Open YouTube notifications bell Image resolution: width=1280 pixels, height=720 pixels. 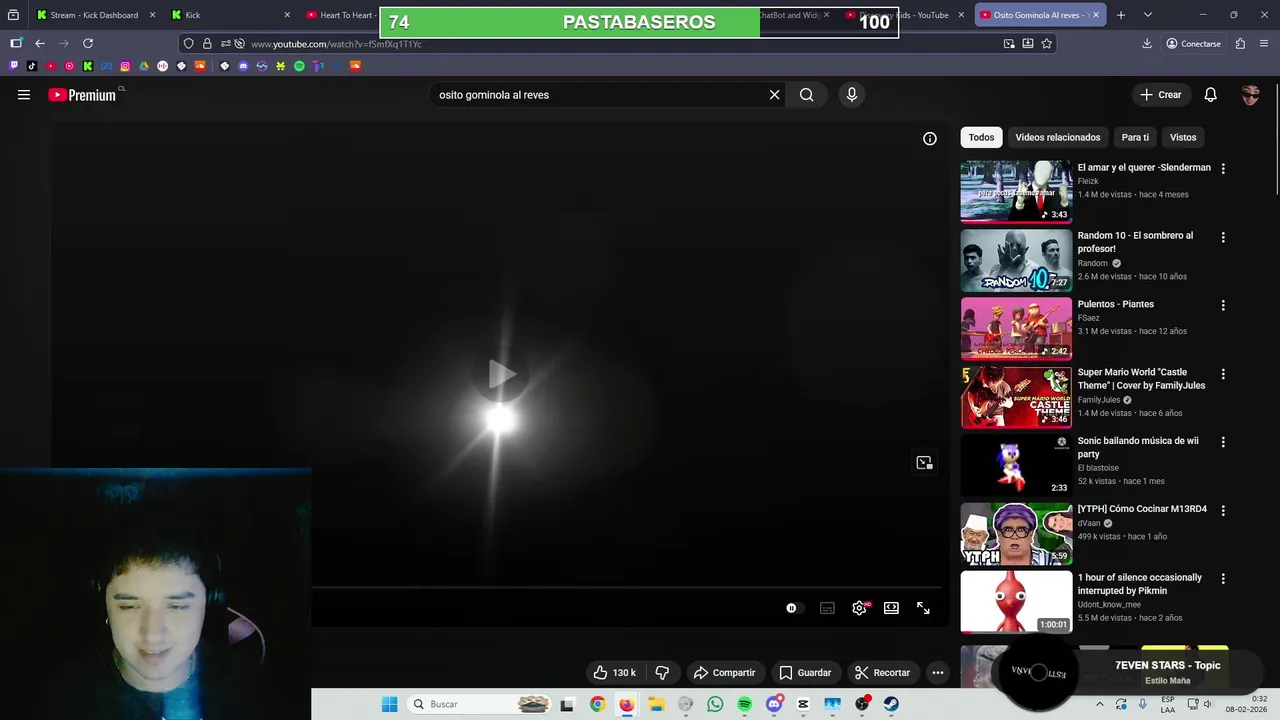coord(1210,95)
